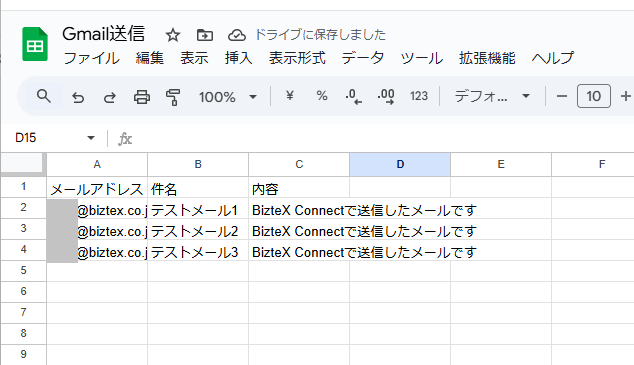Screen dimensions: 634x365
Task: Select column A header
Action: [x=97, y=165]
